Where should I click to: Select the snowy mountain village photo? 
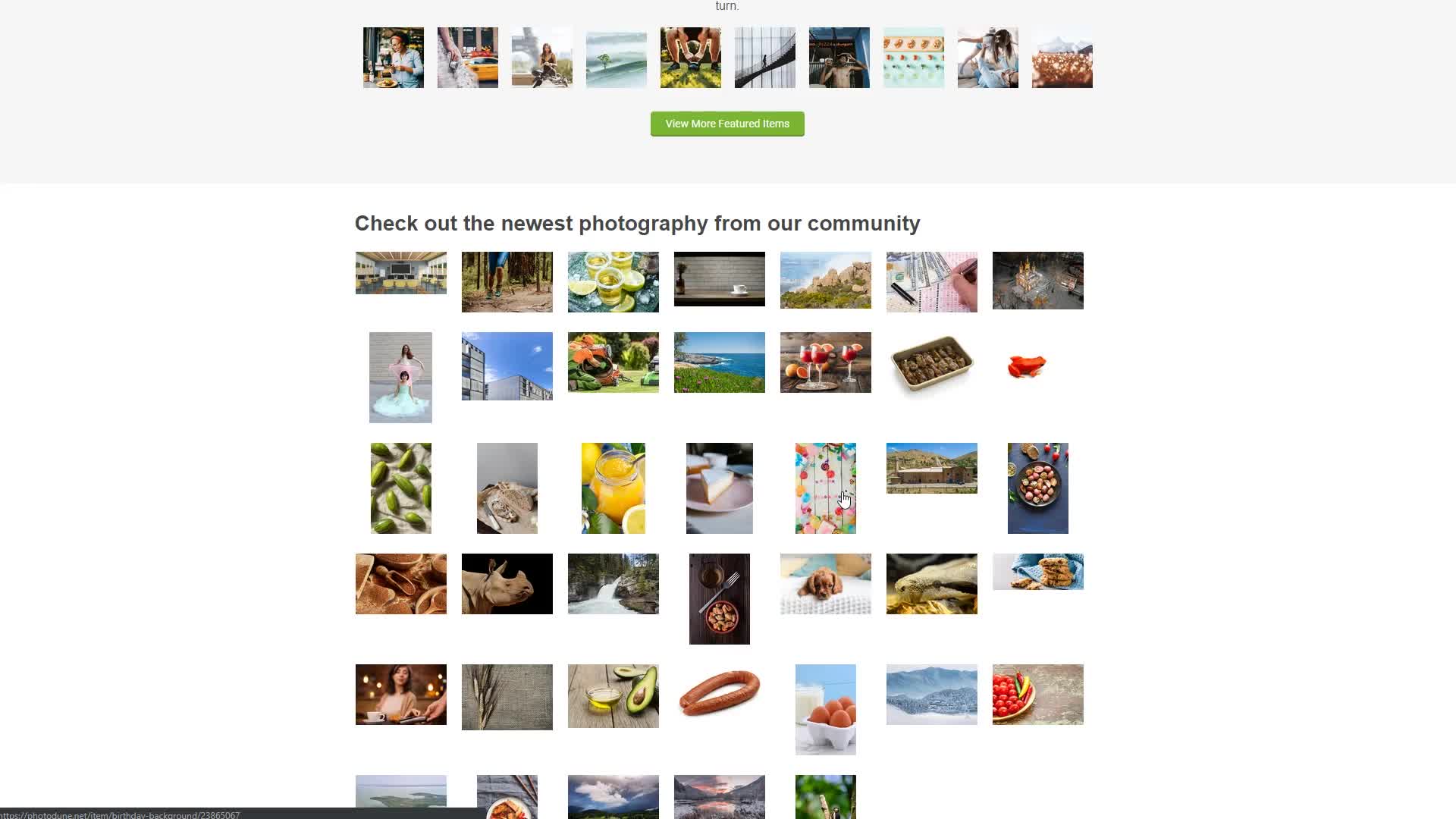pyautogui.click(x=932, y=695)
